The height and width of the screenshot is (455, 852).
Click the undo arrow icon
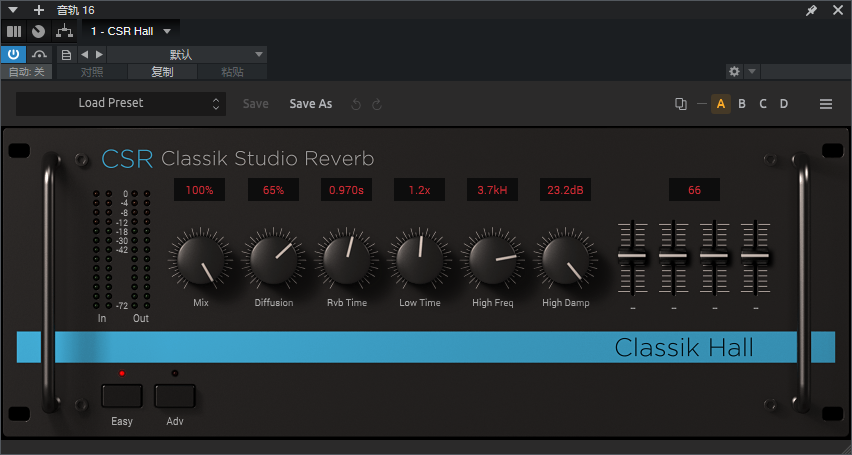(x=356, y=104)
